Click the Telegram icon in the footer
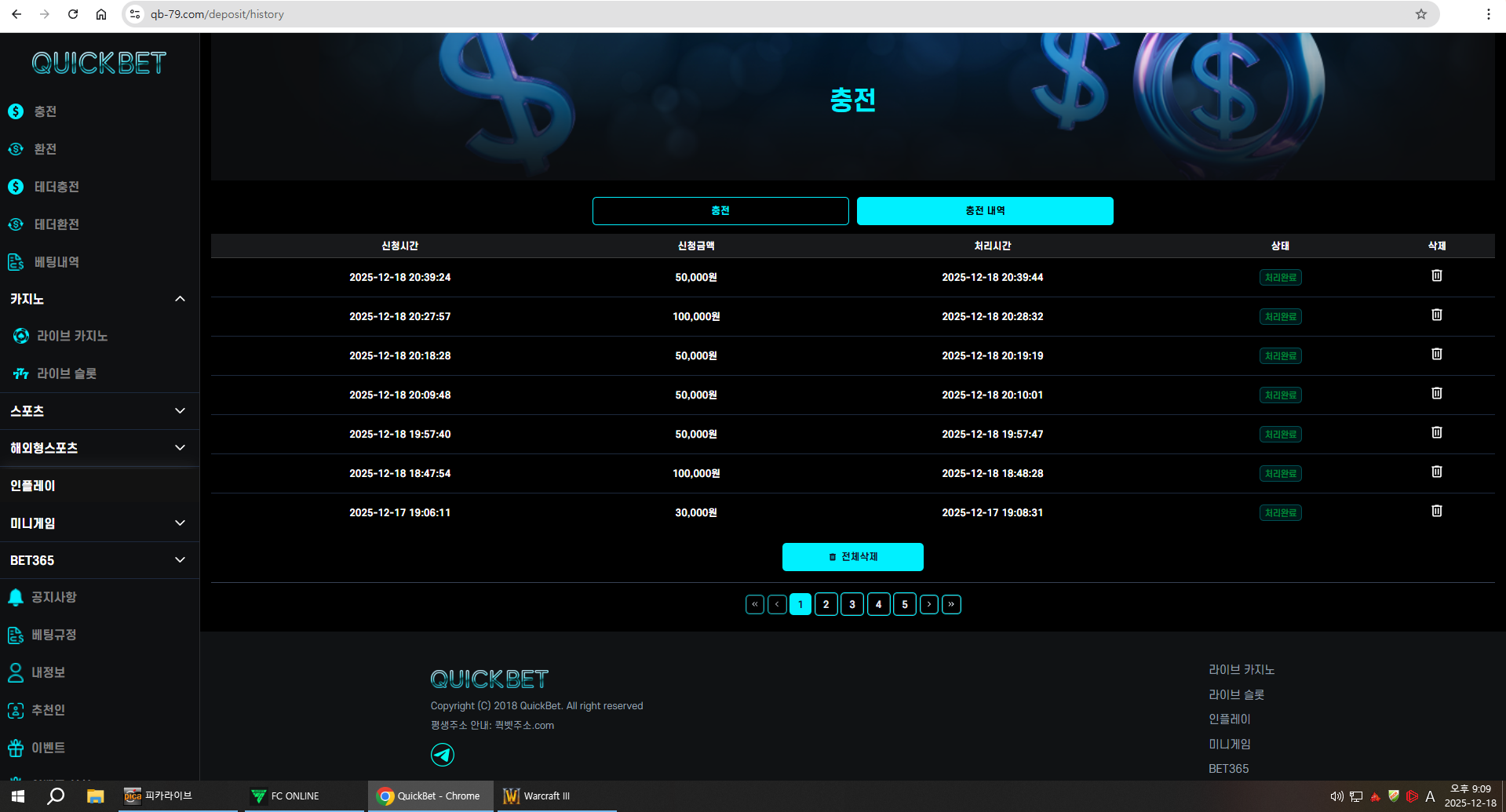This screenshot has width=1506, height=812. pyautogui.click(x=443, y=755)
